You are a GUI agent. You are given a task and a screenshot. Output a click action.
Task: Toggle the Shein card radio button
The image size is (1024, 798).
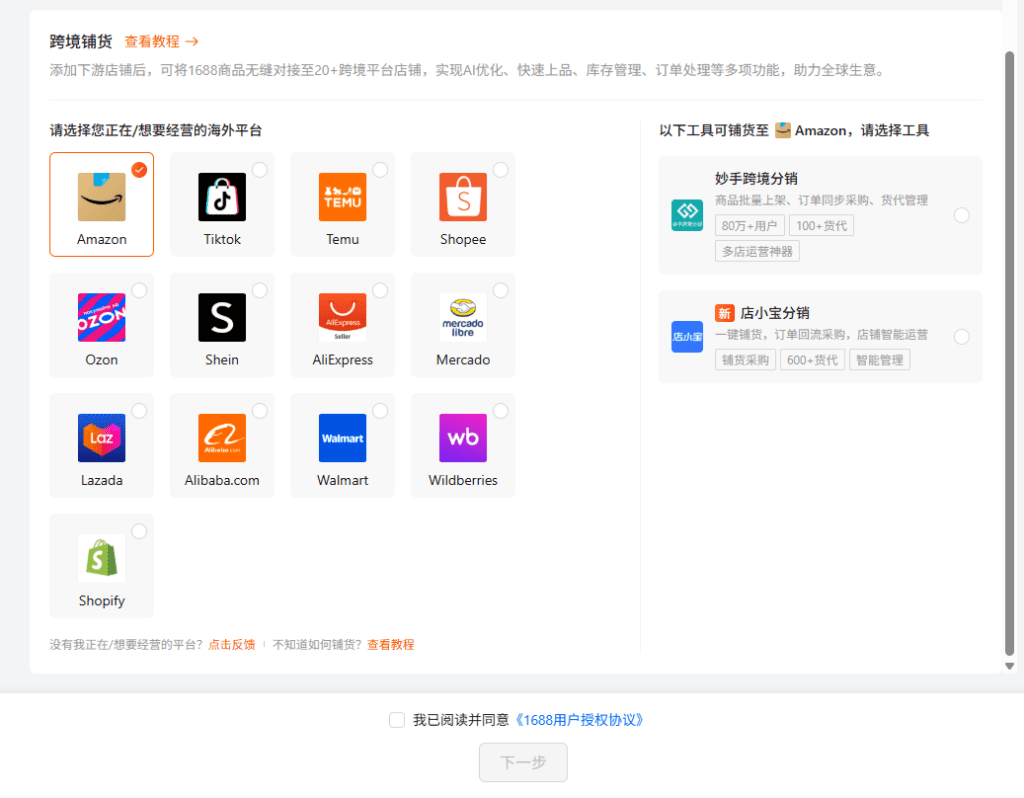click(260, 290)
